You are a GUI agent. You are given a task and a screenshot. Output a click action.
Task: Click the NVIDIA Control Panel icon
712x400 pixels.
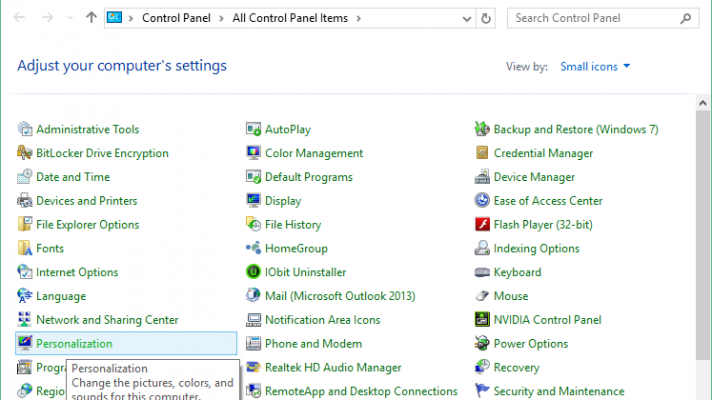point(483,320)
